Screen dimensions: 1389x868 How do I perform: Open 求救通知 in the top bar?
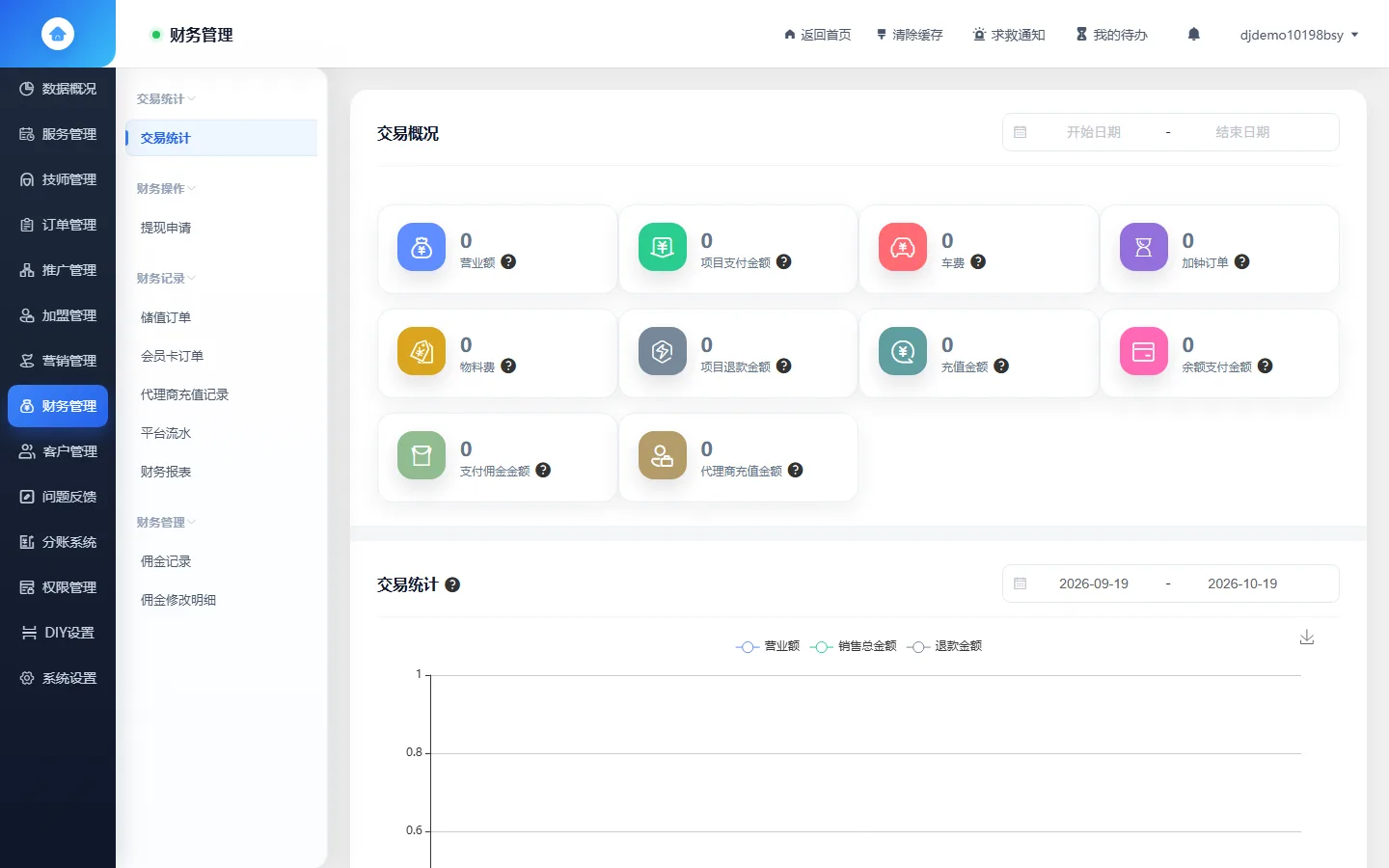coord(1009,35)
